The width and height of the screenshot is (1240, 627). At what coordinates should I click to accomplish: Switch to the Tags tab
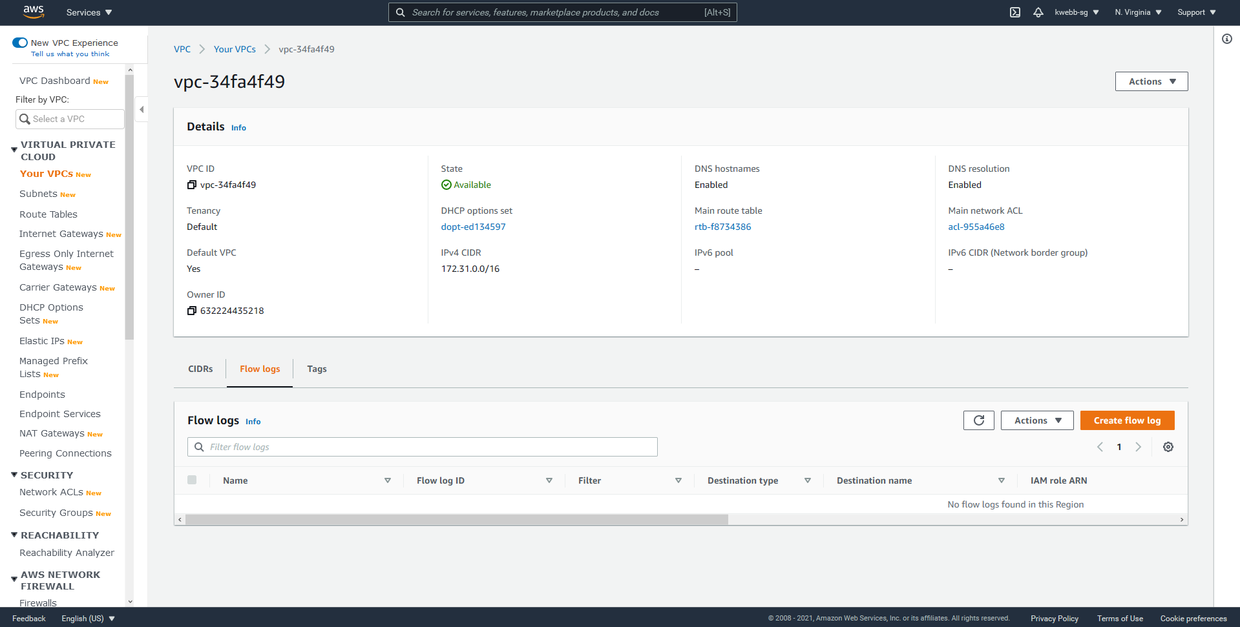pos(317,369)
